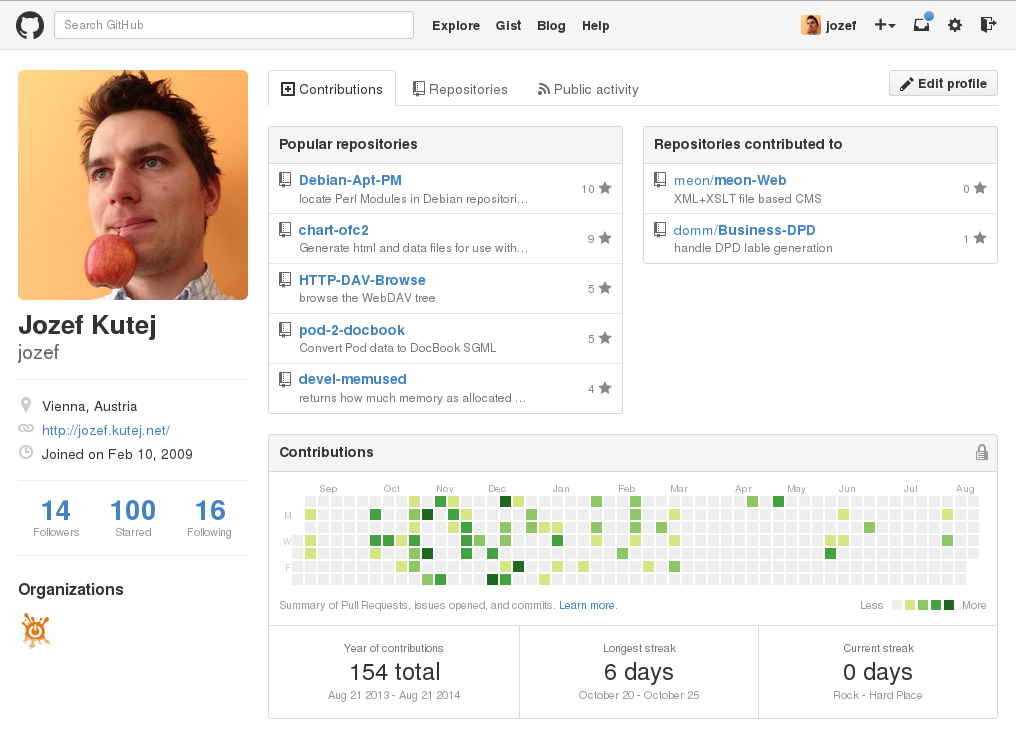Open the devel-memused repository link
The width and height of the screenshot is (1016, 731).
click(x=352, y=379)
